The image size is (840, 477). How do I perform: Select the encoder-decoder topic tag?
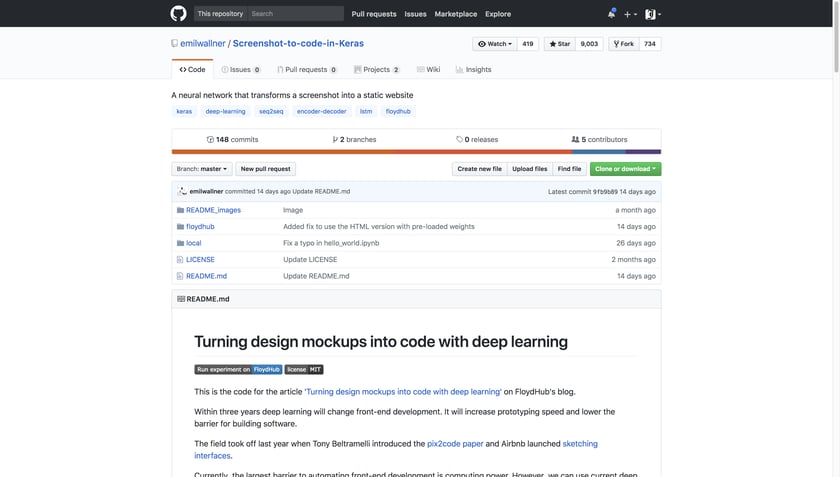321,111
